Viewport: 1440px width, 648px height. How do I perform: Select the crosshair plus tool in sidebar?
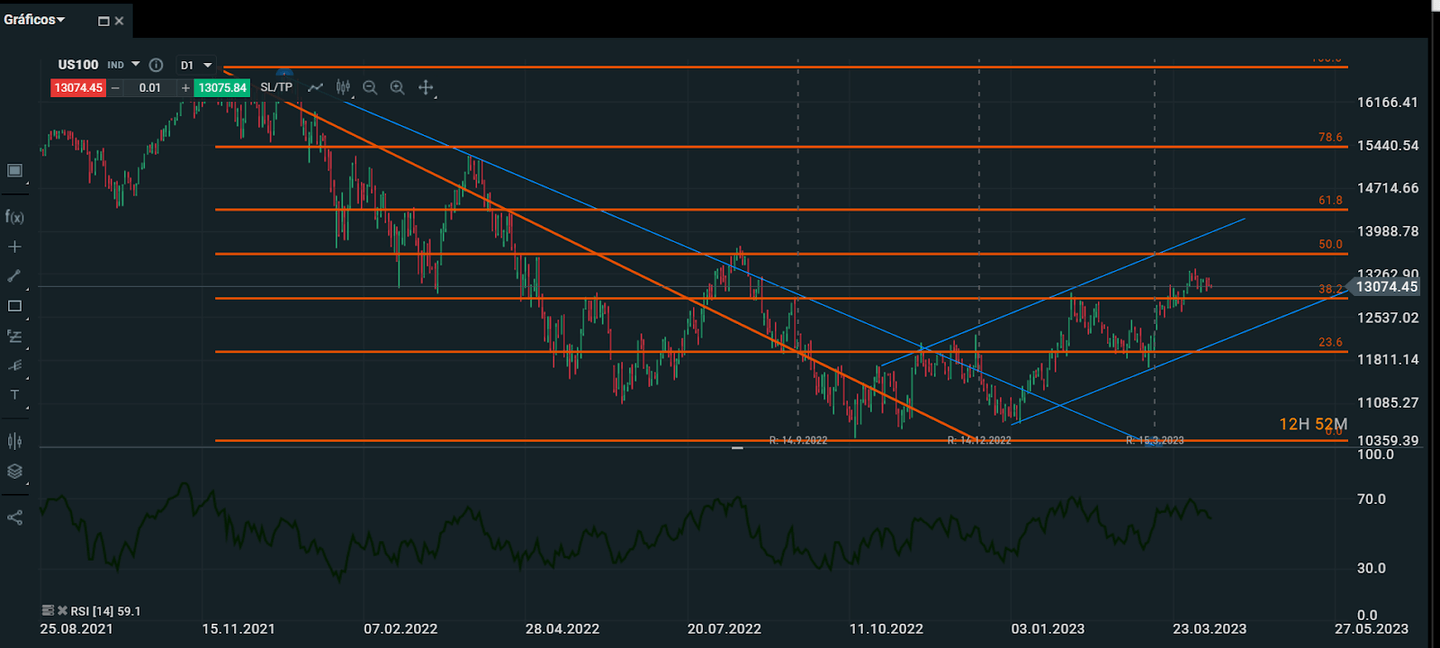point(14,246)
